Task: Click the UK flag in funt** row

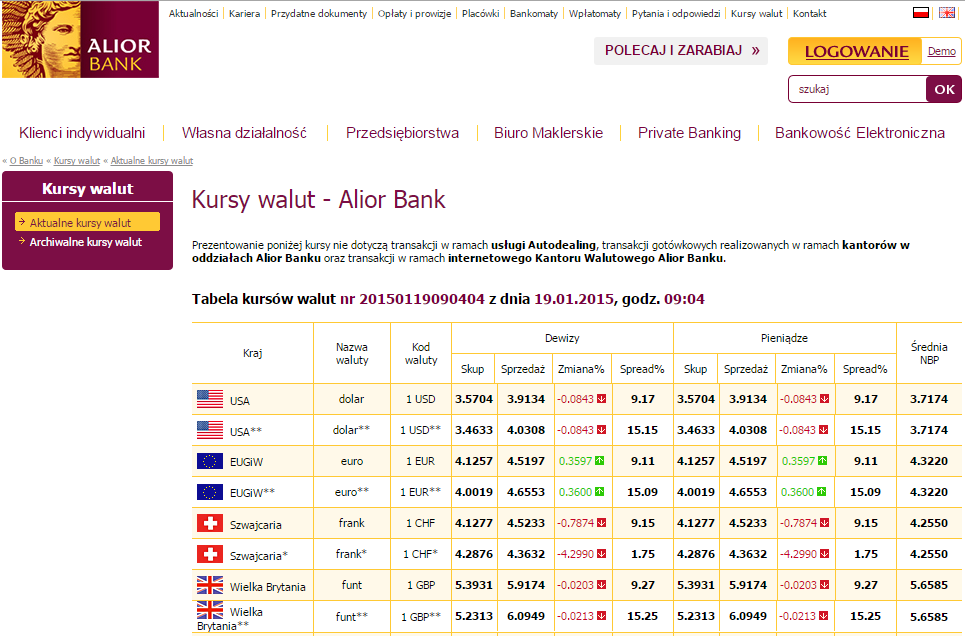Action: [210, 610]
